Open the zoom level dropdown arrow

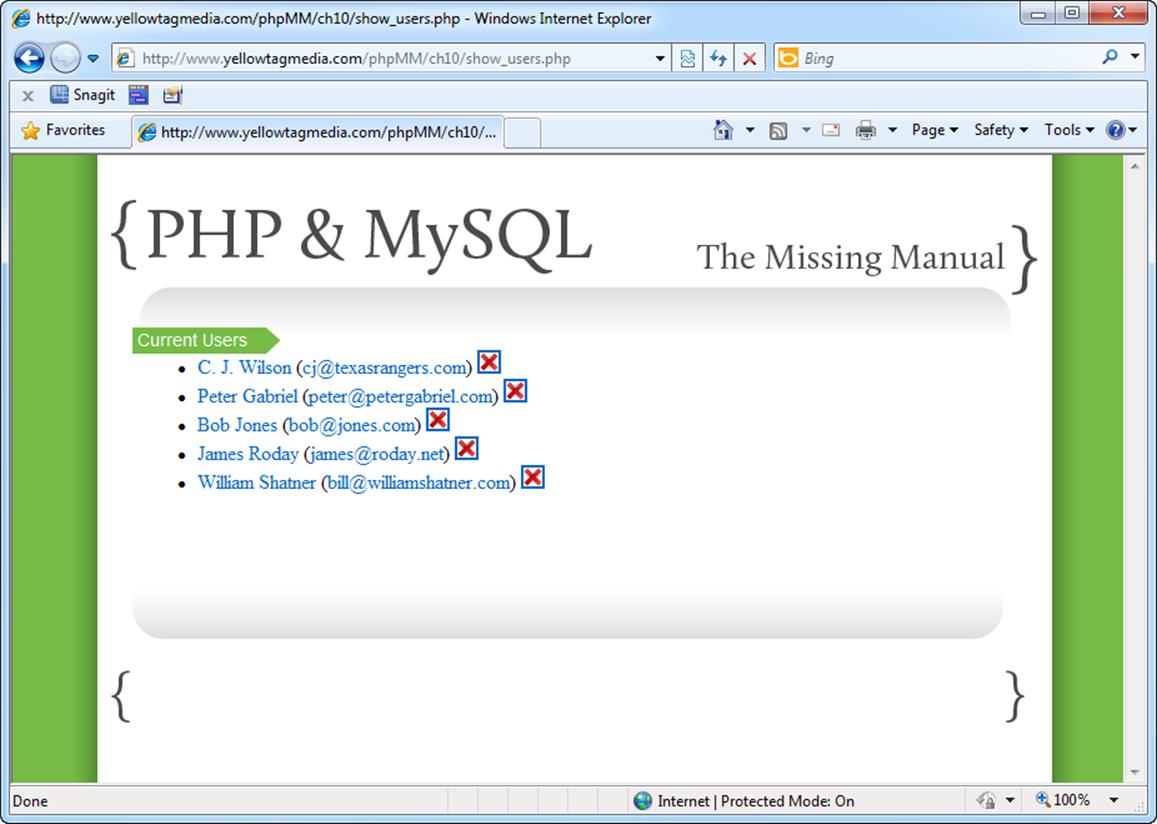coord(1113,800)
